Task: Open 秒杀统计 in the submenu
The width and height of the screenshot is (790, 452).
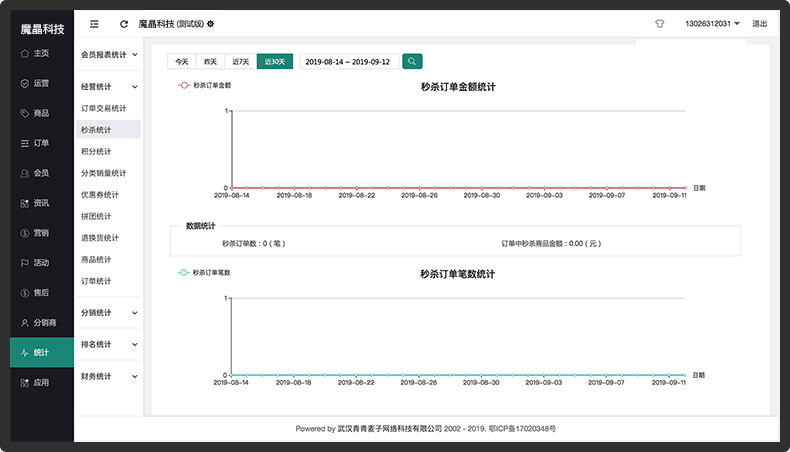Action: pyautogui.click(x=108, y=130)
